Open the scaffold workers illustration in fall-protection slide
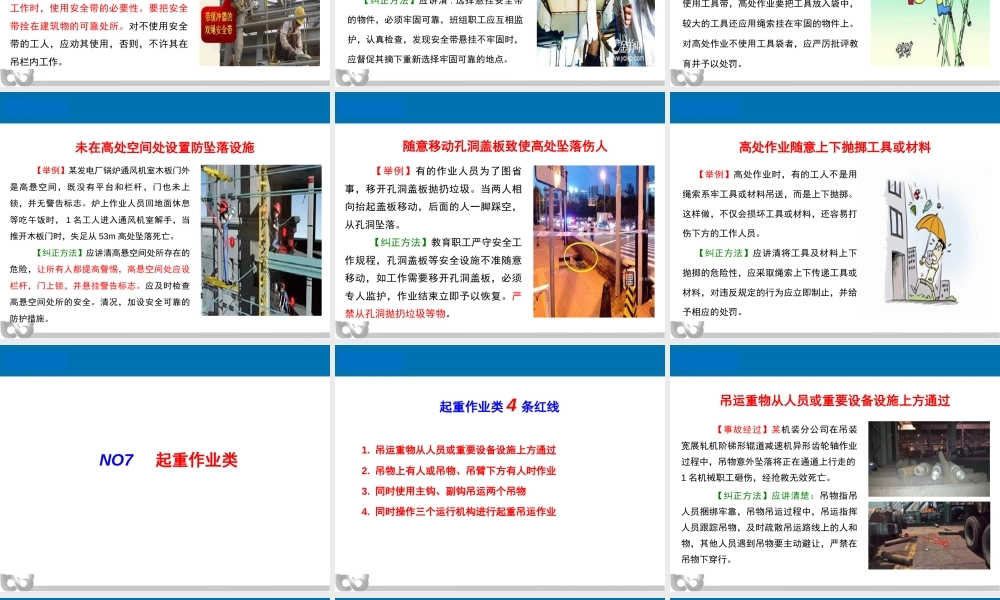 [x=261, y=240]
